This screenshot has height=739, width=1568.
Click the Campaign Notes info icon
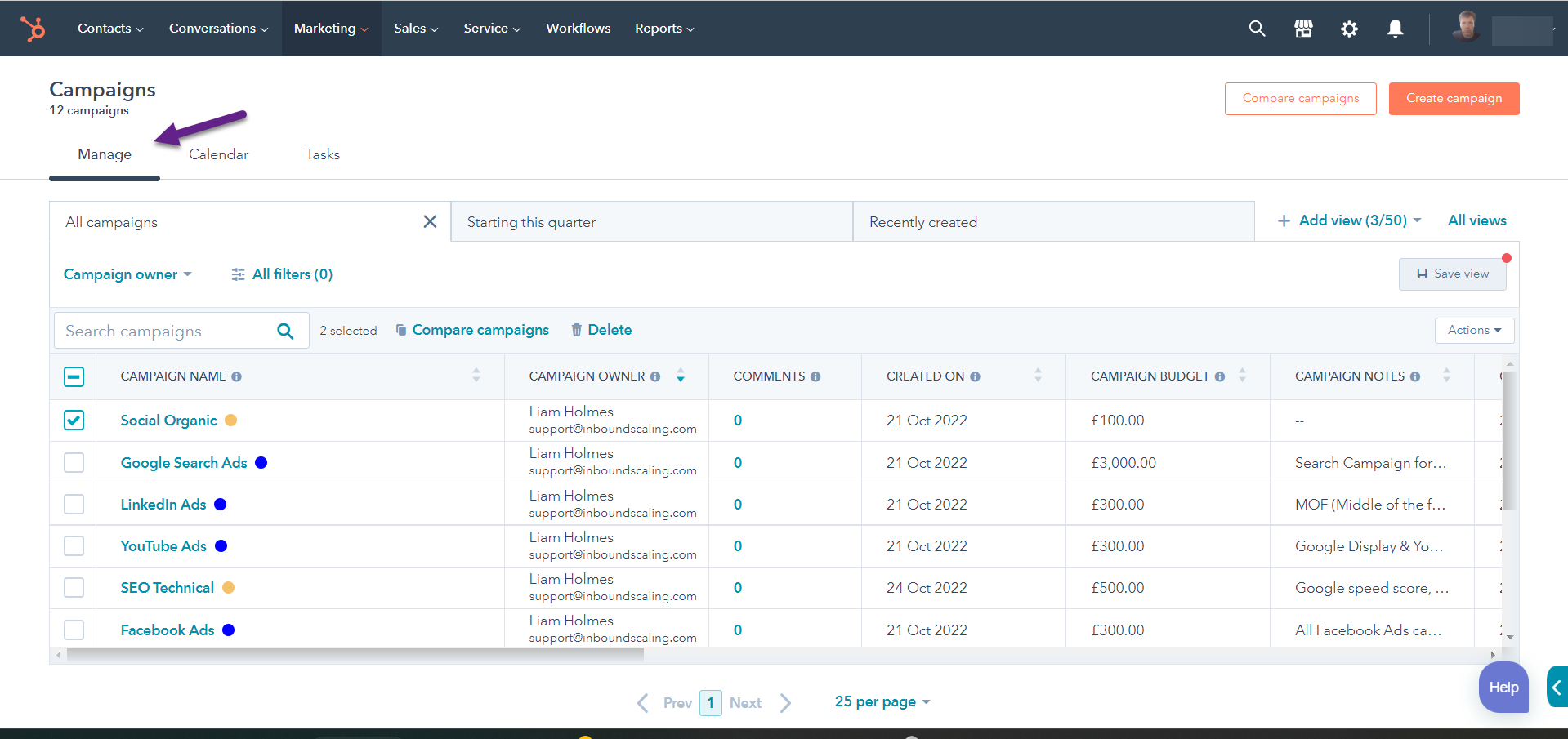pyautogui.click(x=1415, y=376)
